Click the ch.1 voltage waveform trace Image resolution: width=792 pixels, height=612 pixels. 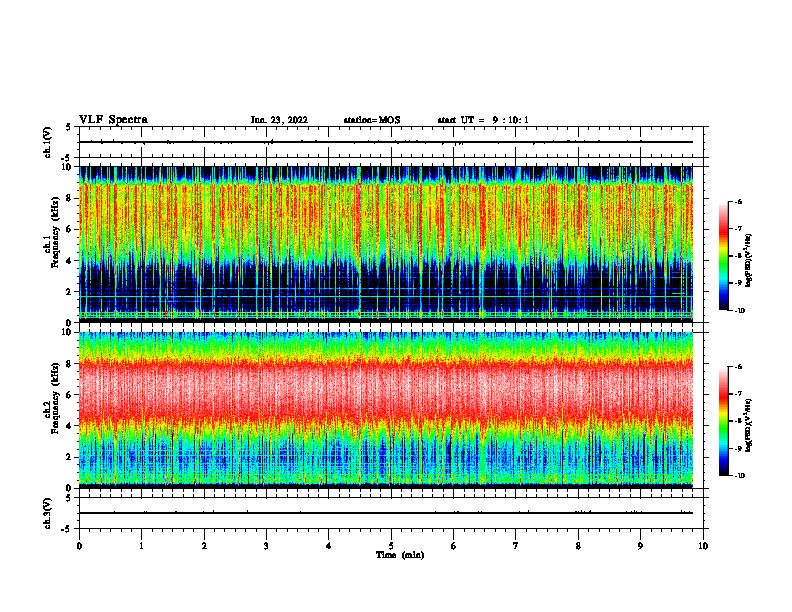click(386, 142)
